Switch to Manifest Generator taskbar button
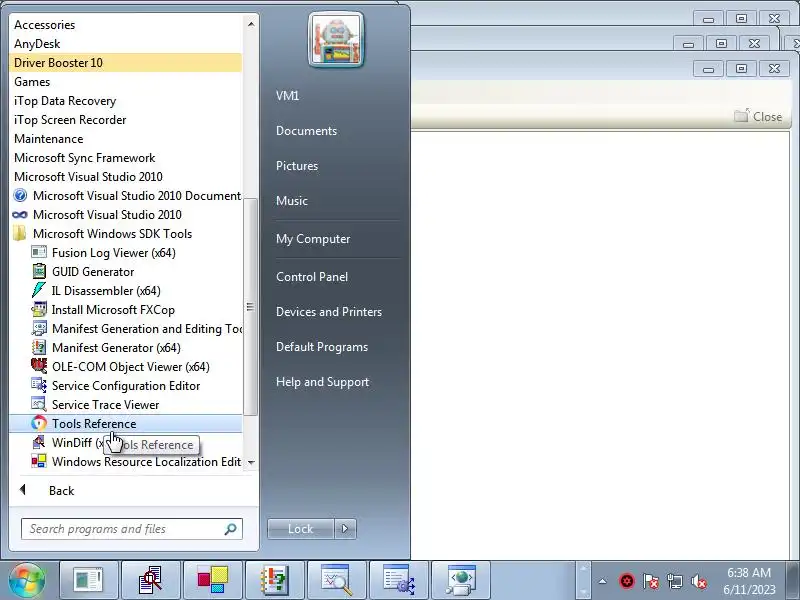Viewport: 800px width, 600px height. tap(274, 580)
